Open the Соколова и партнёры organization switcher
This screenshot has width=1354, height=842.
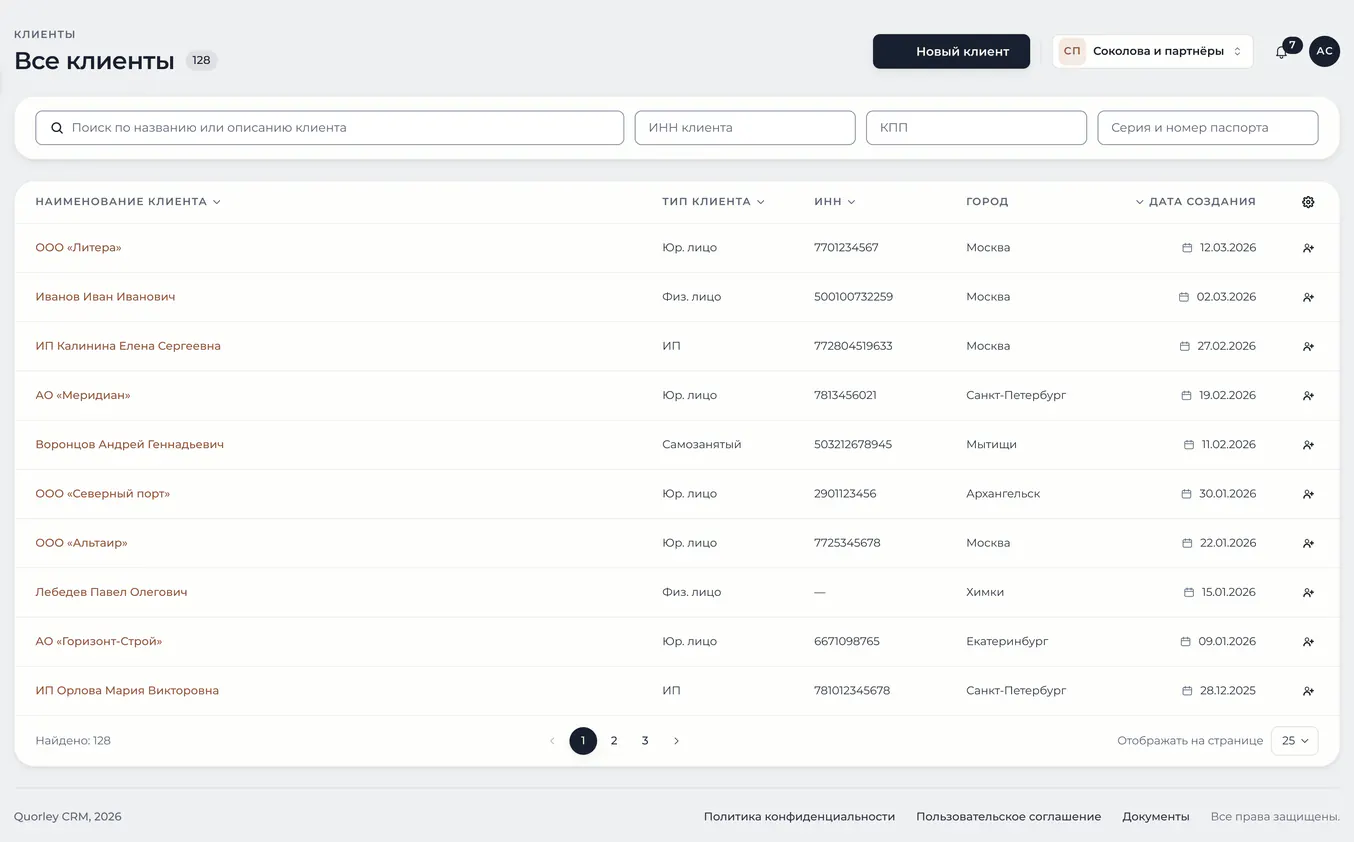click(1152, 51)
